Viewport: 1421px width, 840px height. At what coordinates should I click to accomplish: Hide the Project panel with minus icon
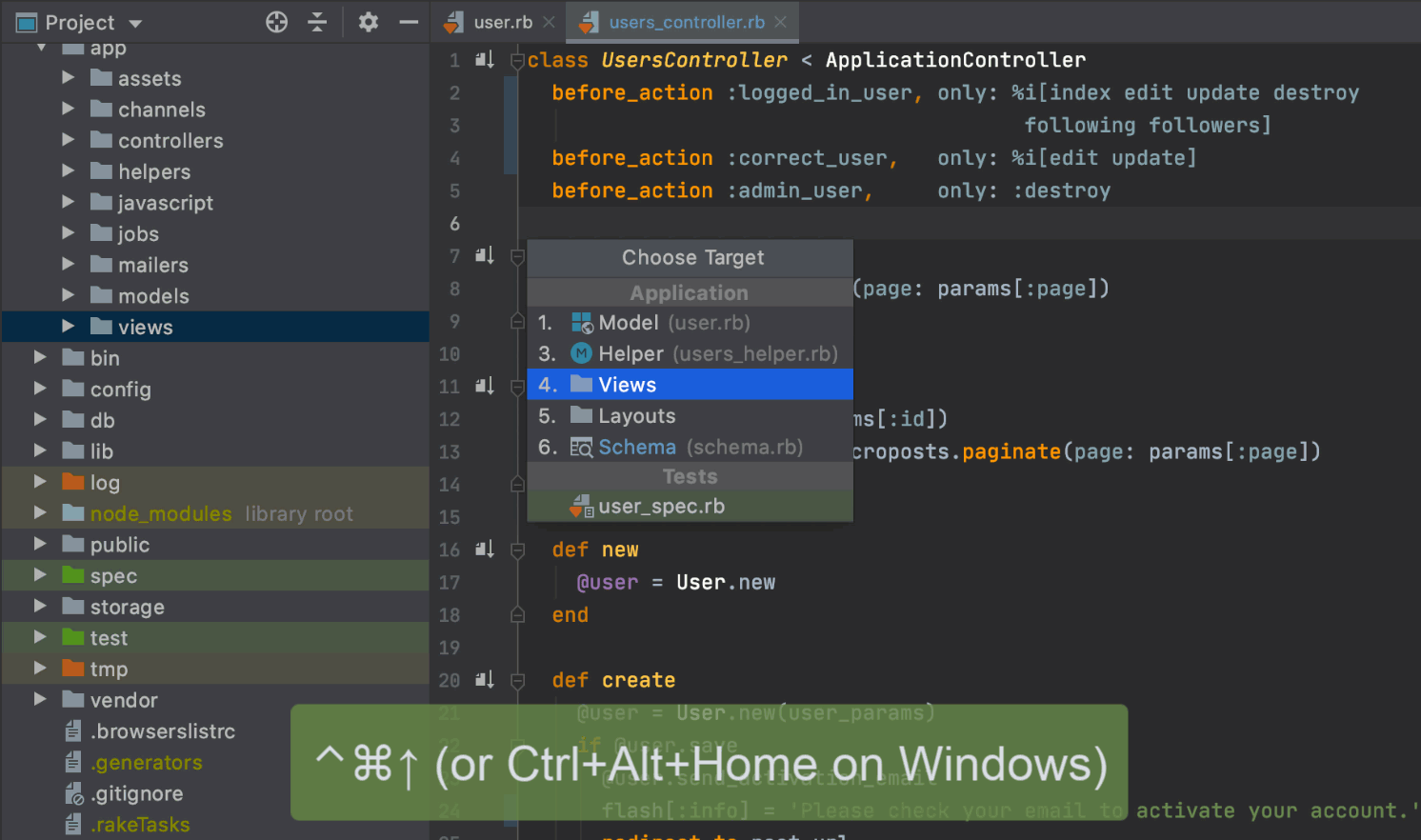coord(409,22)
